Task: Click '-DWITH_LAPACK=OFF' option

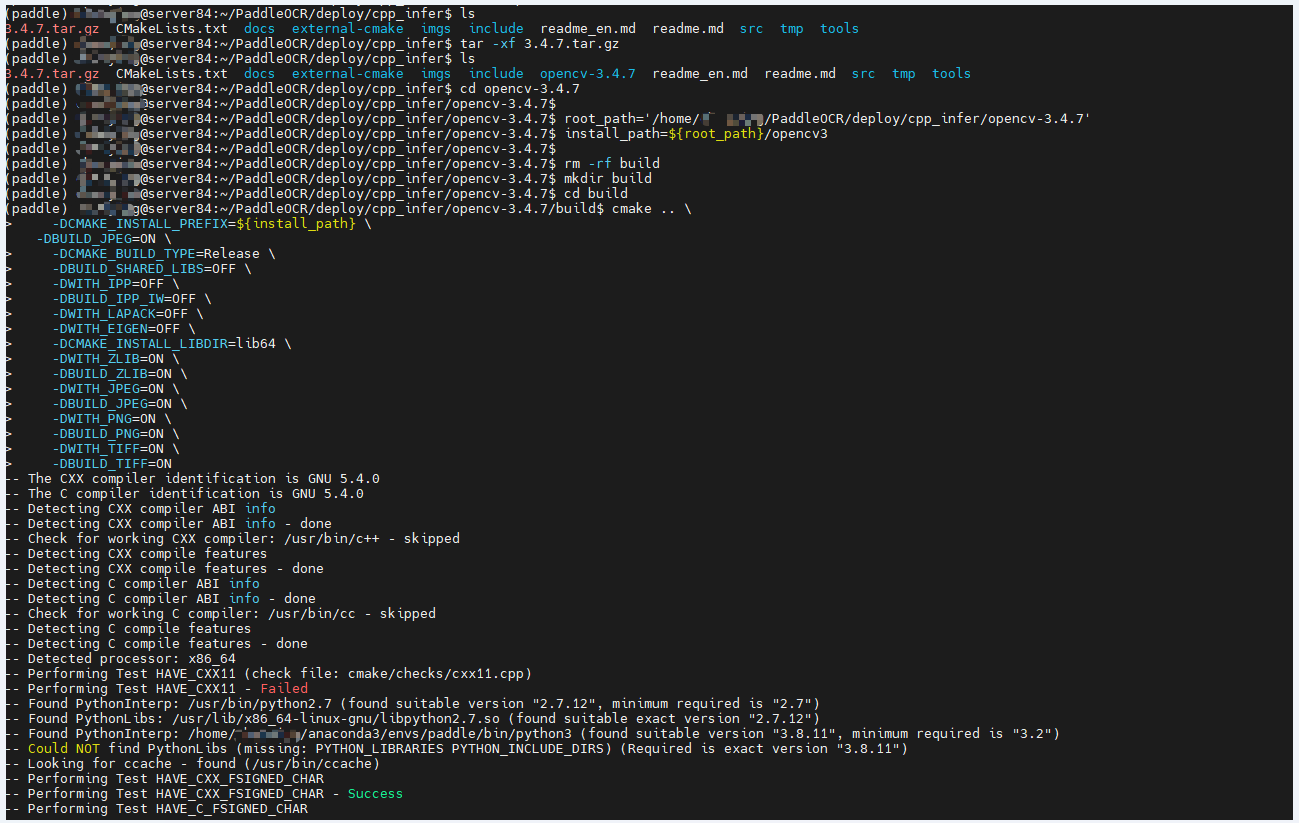Action: (x=120, y=314)
